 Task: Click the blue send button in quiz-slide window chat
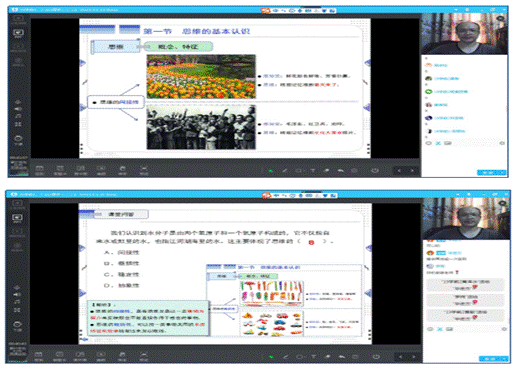494,359
